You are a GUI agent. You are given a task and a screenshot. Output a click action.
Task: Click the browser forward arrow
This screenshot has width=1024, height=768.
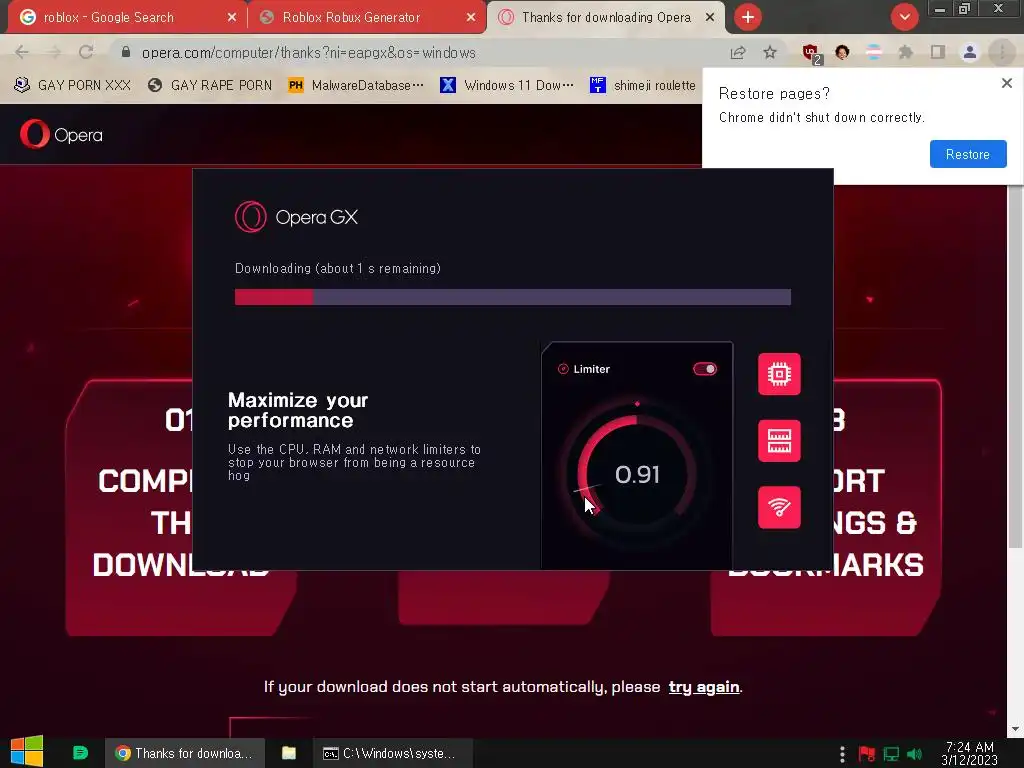coord(54,52)
